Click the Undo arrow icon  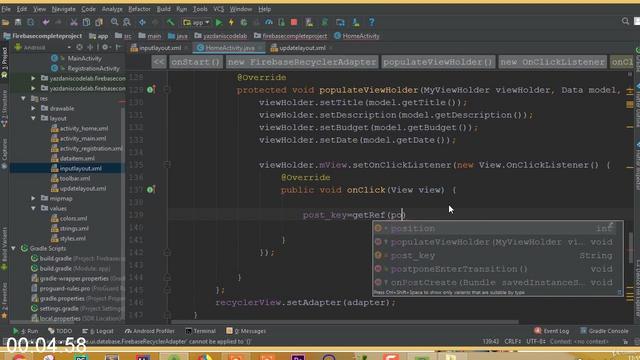click(x=46, y=22)
